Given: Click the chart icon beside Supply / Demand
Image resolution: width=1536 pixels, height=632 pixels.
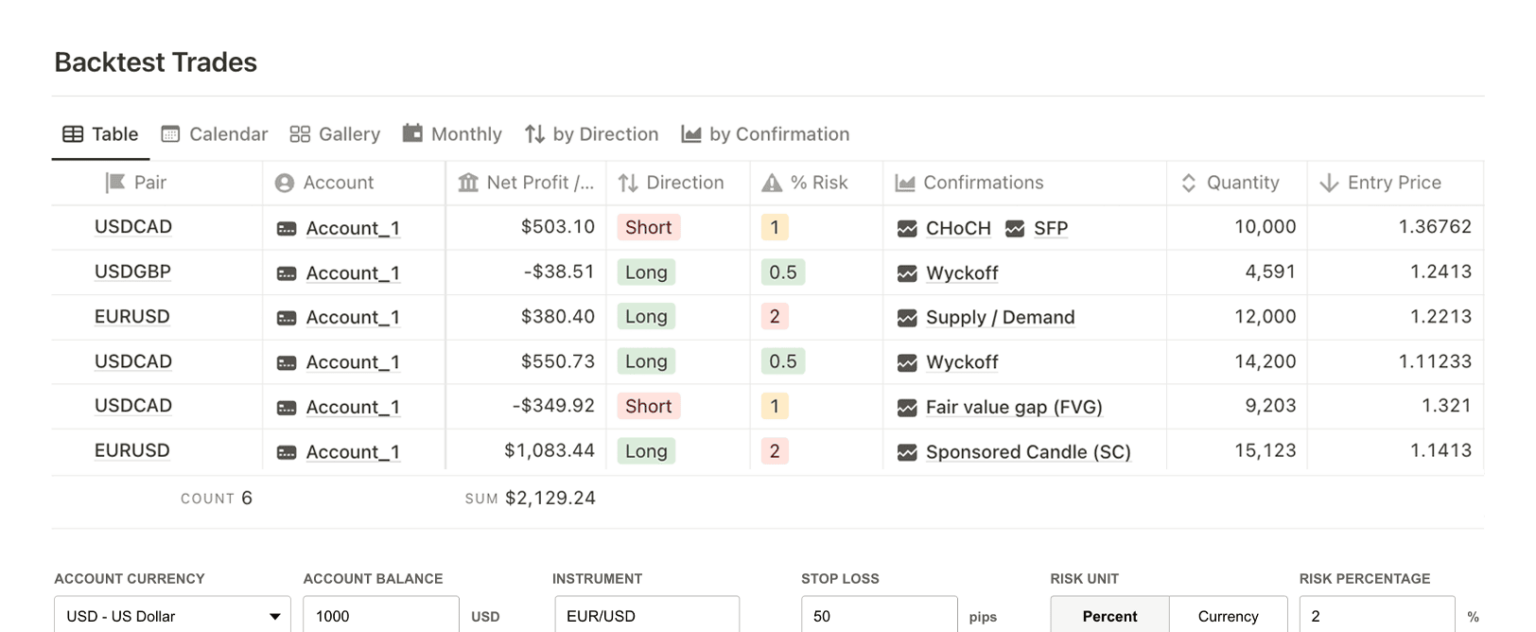Looking at the screenshot, I should click(x=907, y=318).
